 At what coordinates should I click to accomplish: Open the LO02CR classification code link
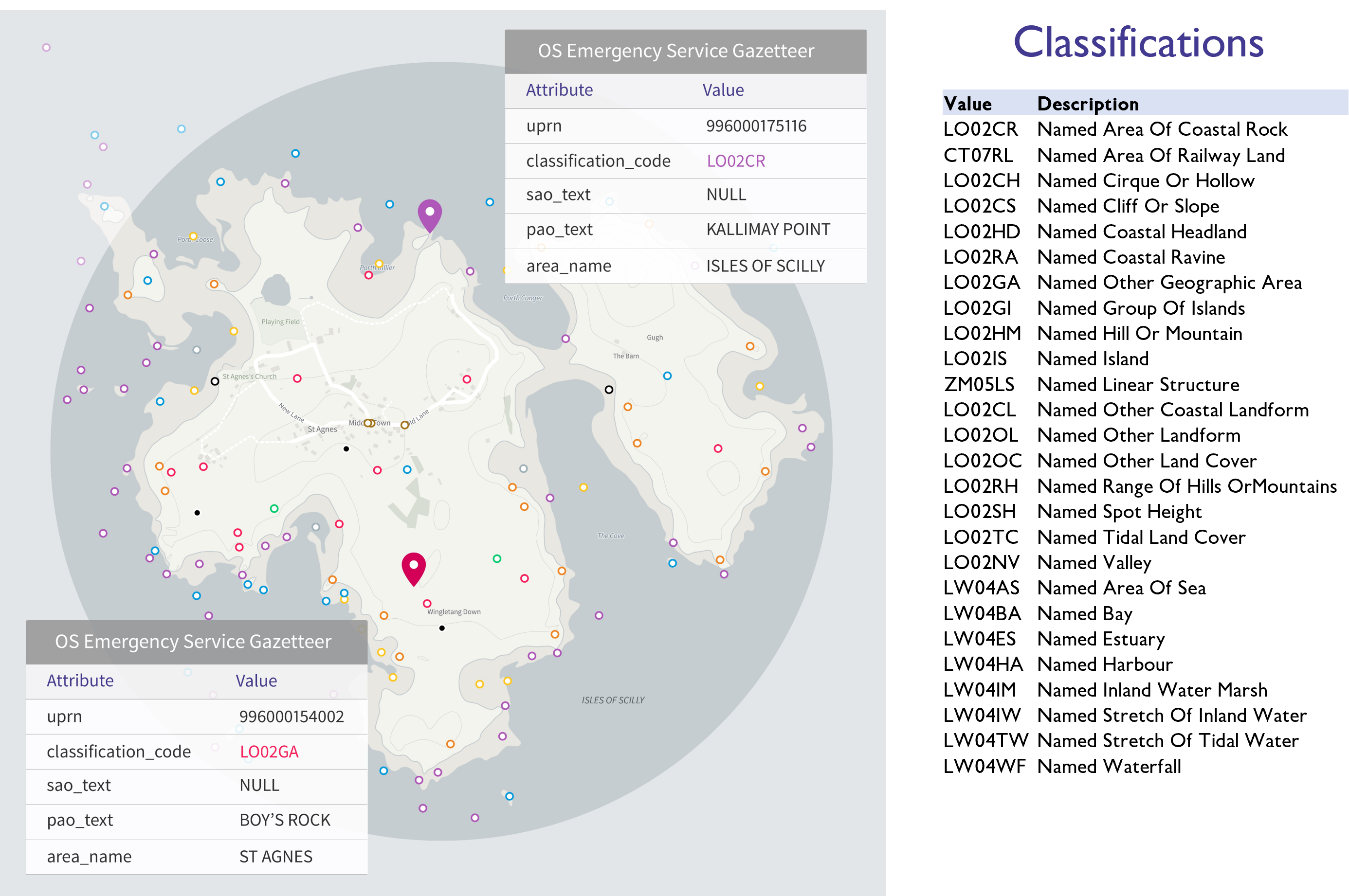(736, 161)
